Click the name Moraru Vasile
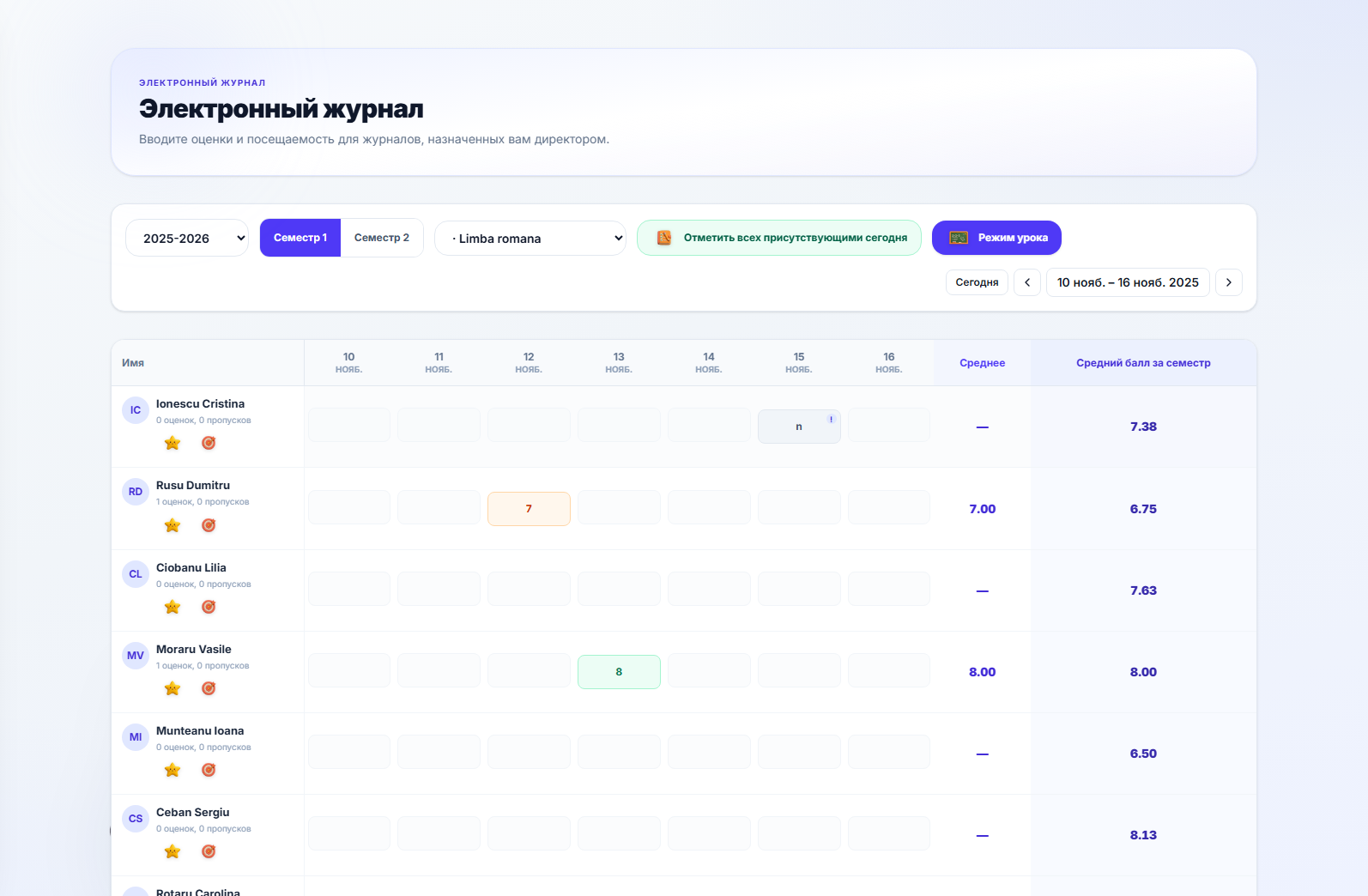 click(194, 650)
